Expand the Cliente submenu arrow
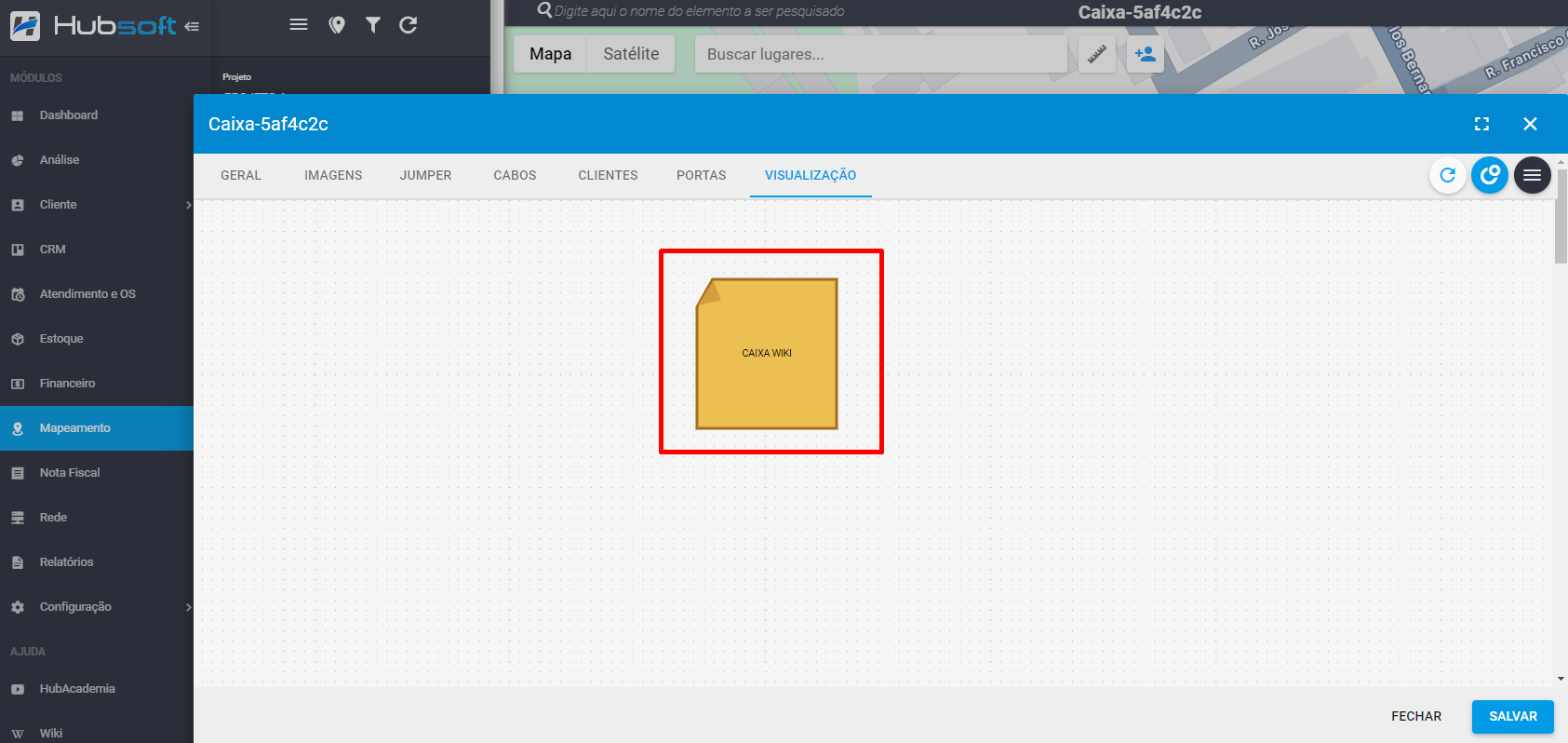Screen dimensions: 1568x743 pyautogui.click(x=188, y=205)
